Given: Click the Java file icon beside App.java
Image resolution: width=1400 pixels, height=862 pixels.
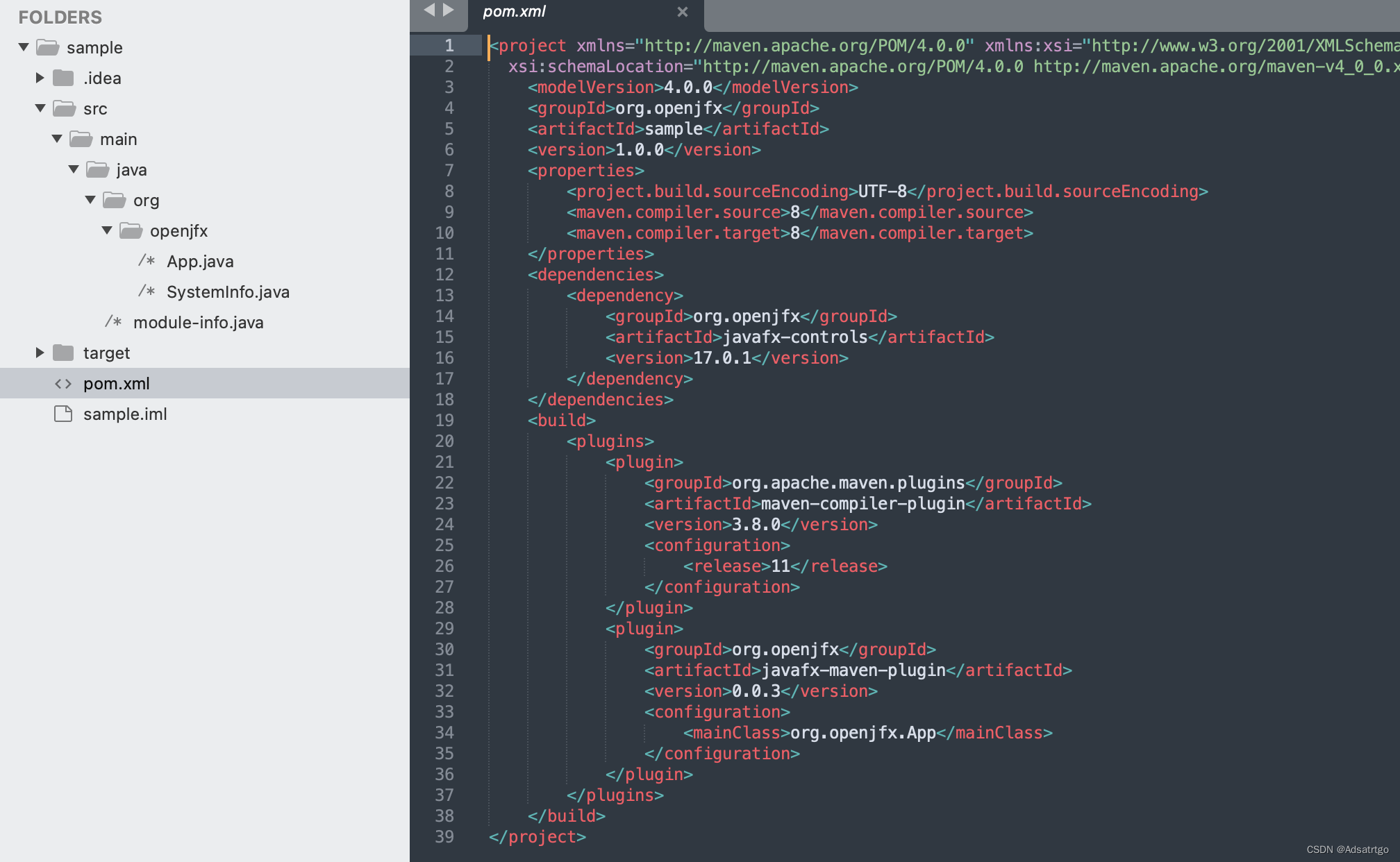Looking at the screenshot, I should [x=146, y=262].
